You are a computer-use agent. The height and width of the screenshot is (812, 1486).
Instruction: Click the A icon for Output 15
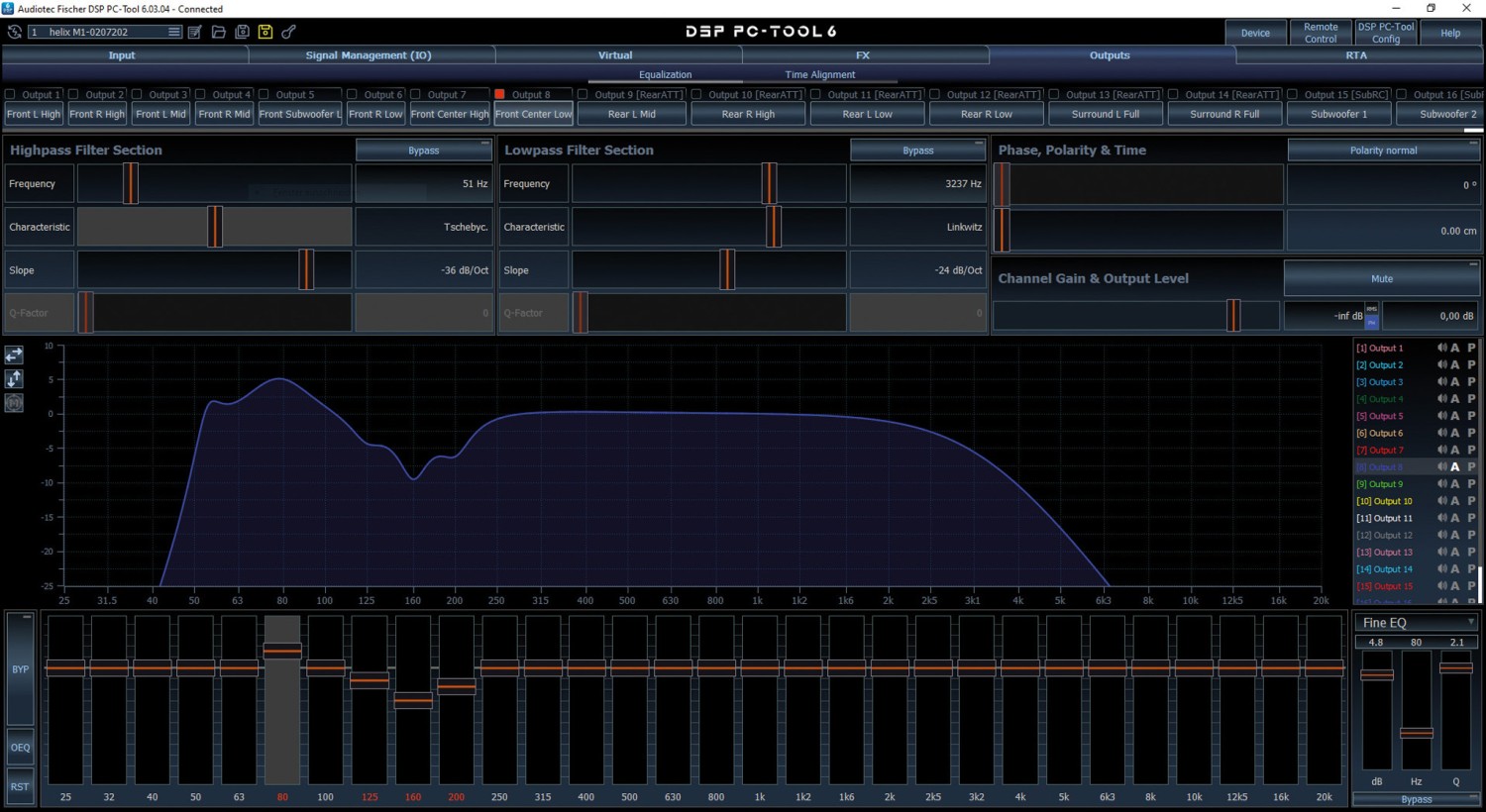[1455, 585]
